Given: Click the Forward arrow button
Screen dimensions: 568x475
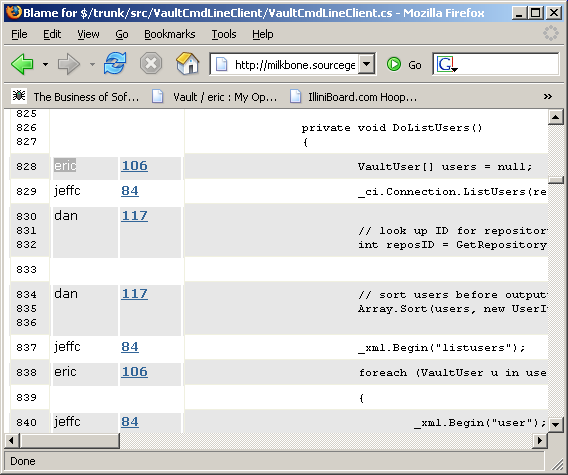Looking at the screenshot, I should [x=68, y=64].
